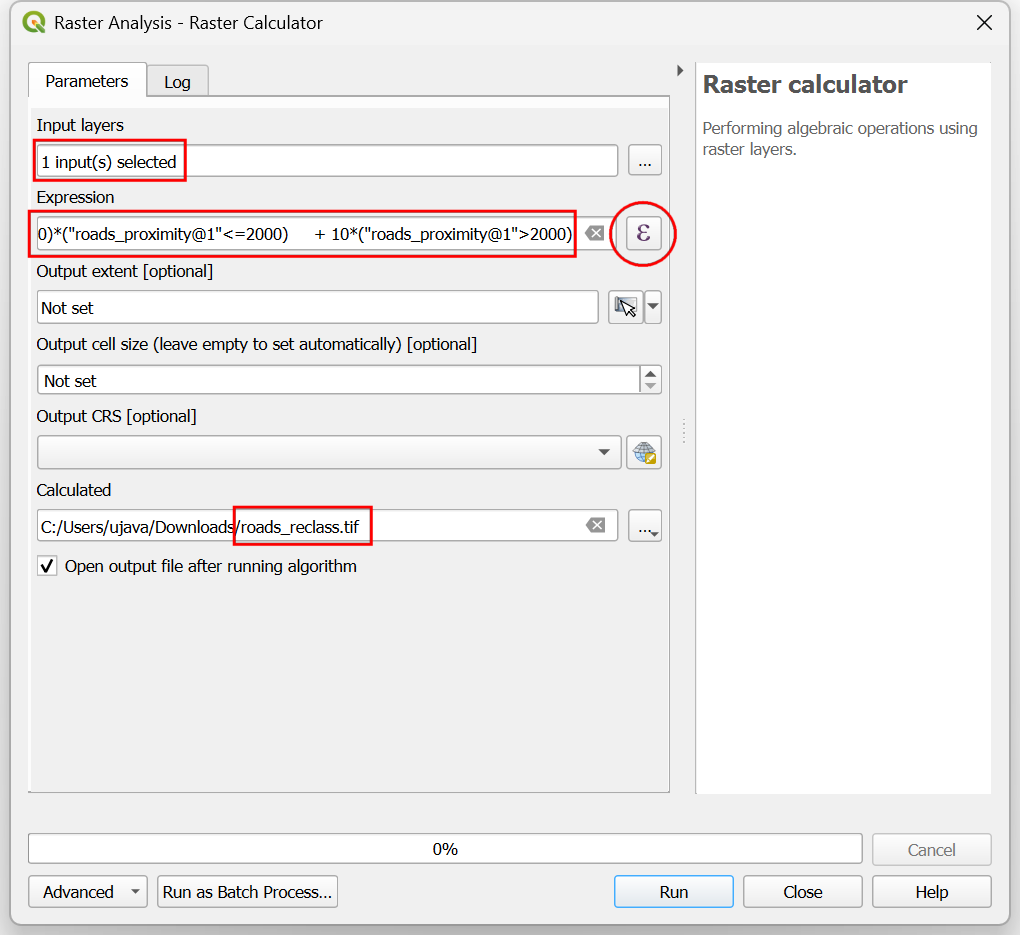The image size is (1020, 935).
Task: Select the Parameters tab
Action: 87,81
